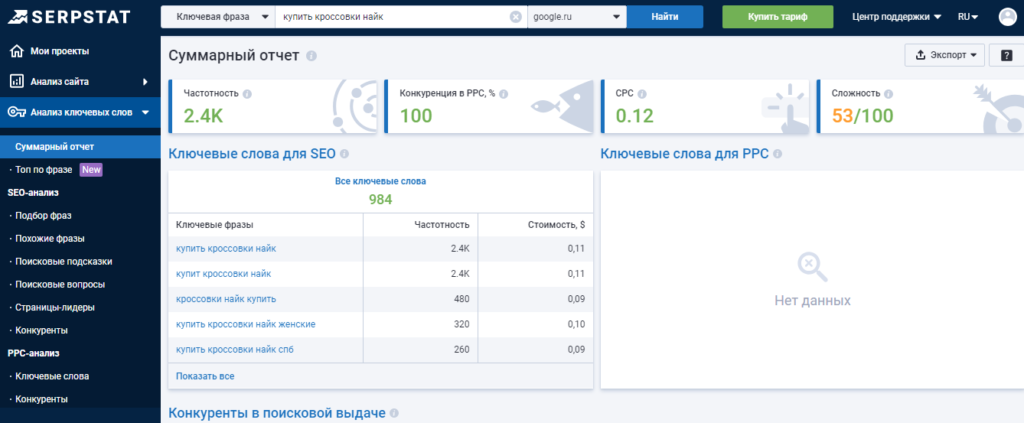Open keyword link купит кроссовки найк
1024x423 pixels.
(x=223, y=274)
